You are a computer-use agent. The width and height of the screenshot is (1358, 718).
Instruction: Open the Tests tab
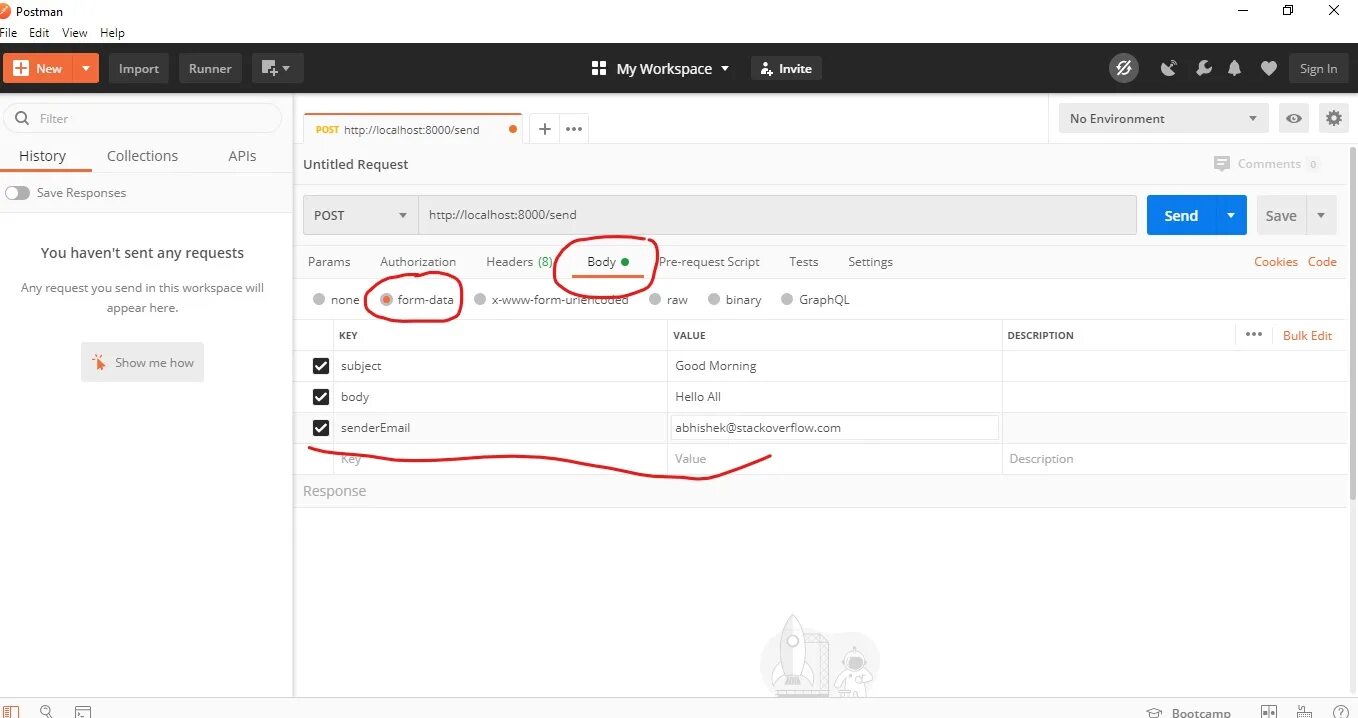[804, 262]
